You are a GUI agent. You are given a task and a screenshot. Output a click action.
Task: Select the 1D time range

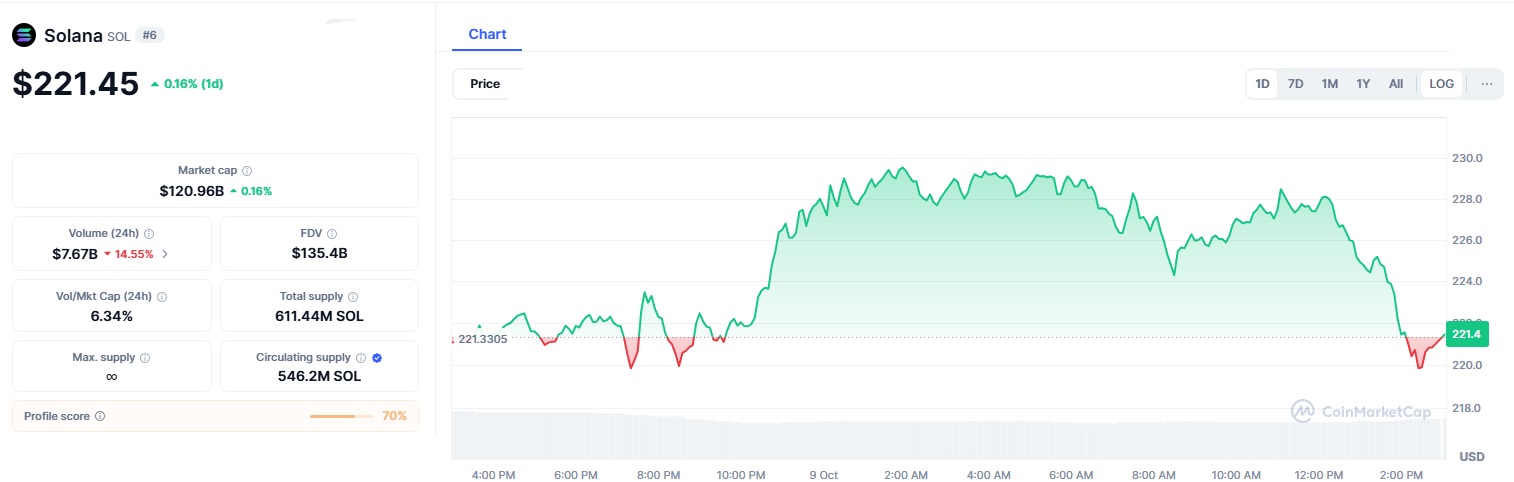pyautogui.click(x=1262, y=84)
